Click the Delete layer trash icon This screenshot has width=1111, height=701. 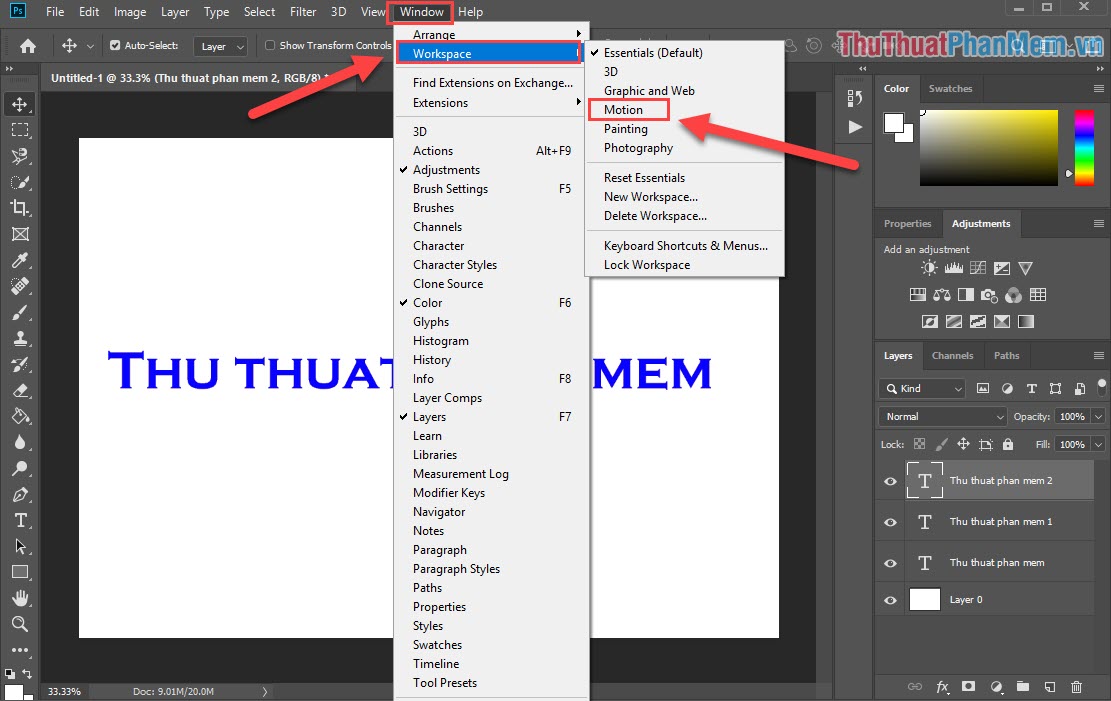point(1076,687)
